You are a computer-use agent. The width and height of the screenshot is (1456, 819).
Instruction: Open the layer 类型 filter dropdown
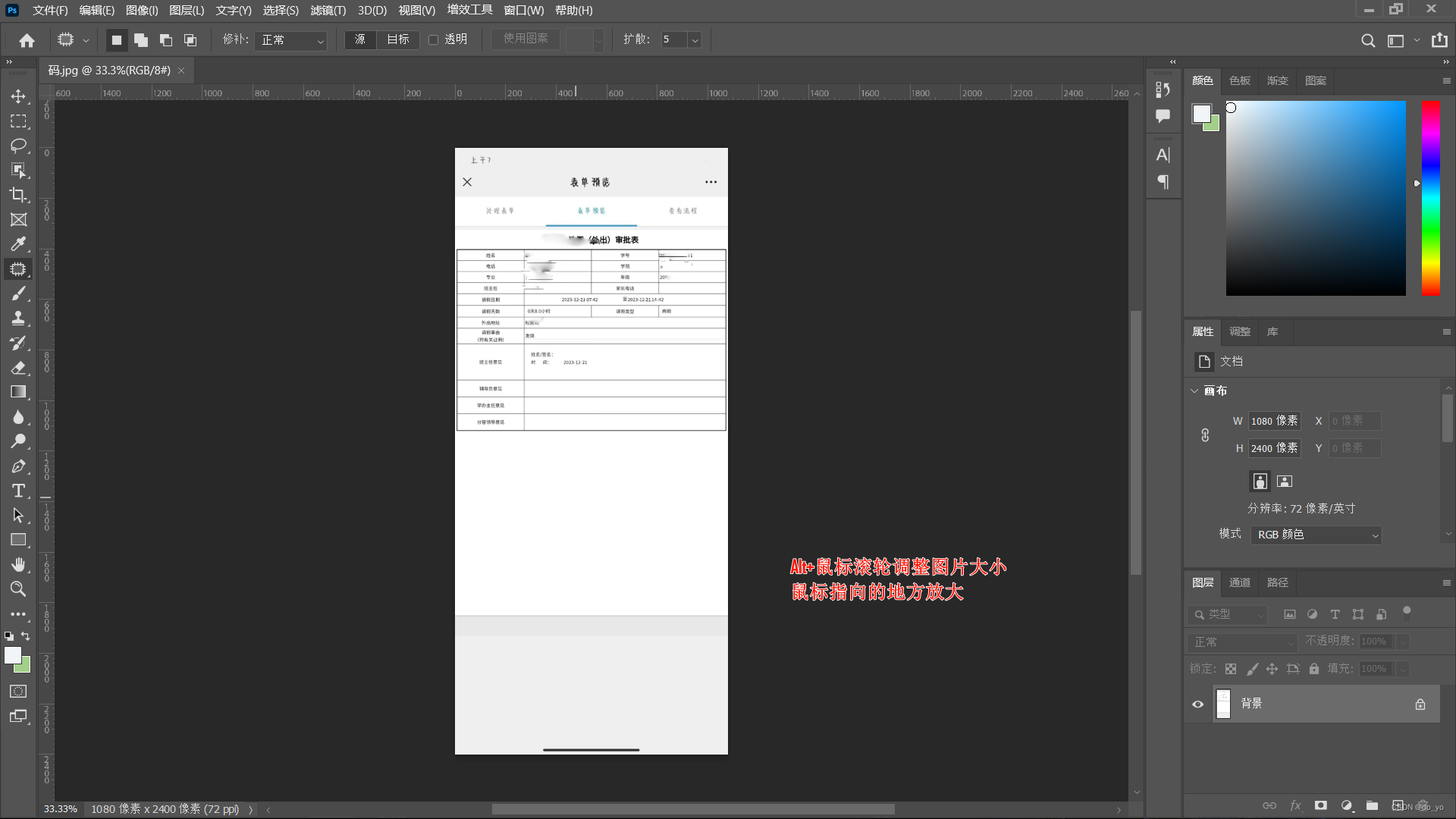point(1228,614)
